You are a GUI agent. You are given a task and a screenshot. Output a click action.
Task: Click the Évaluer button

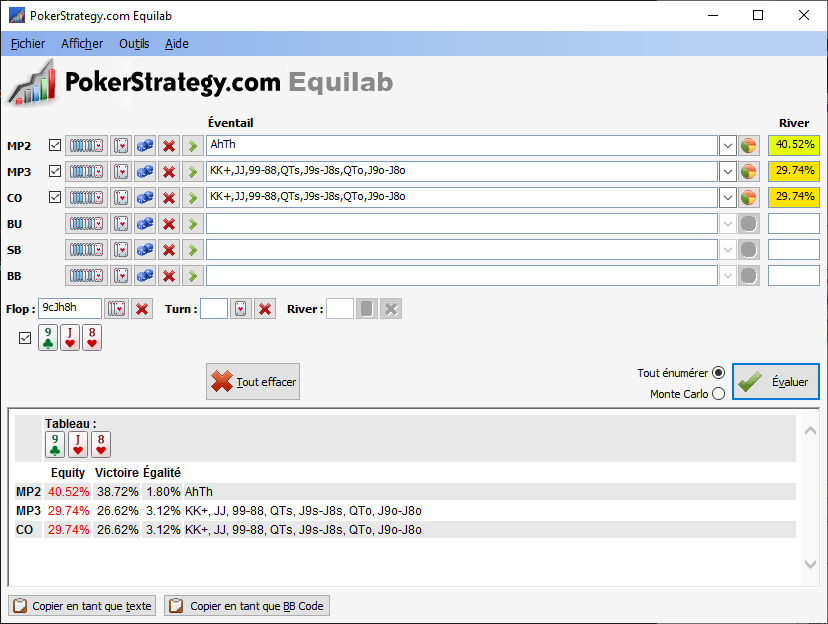(x=776, y=382)
